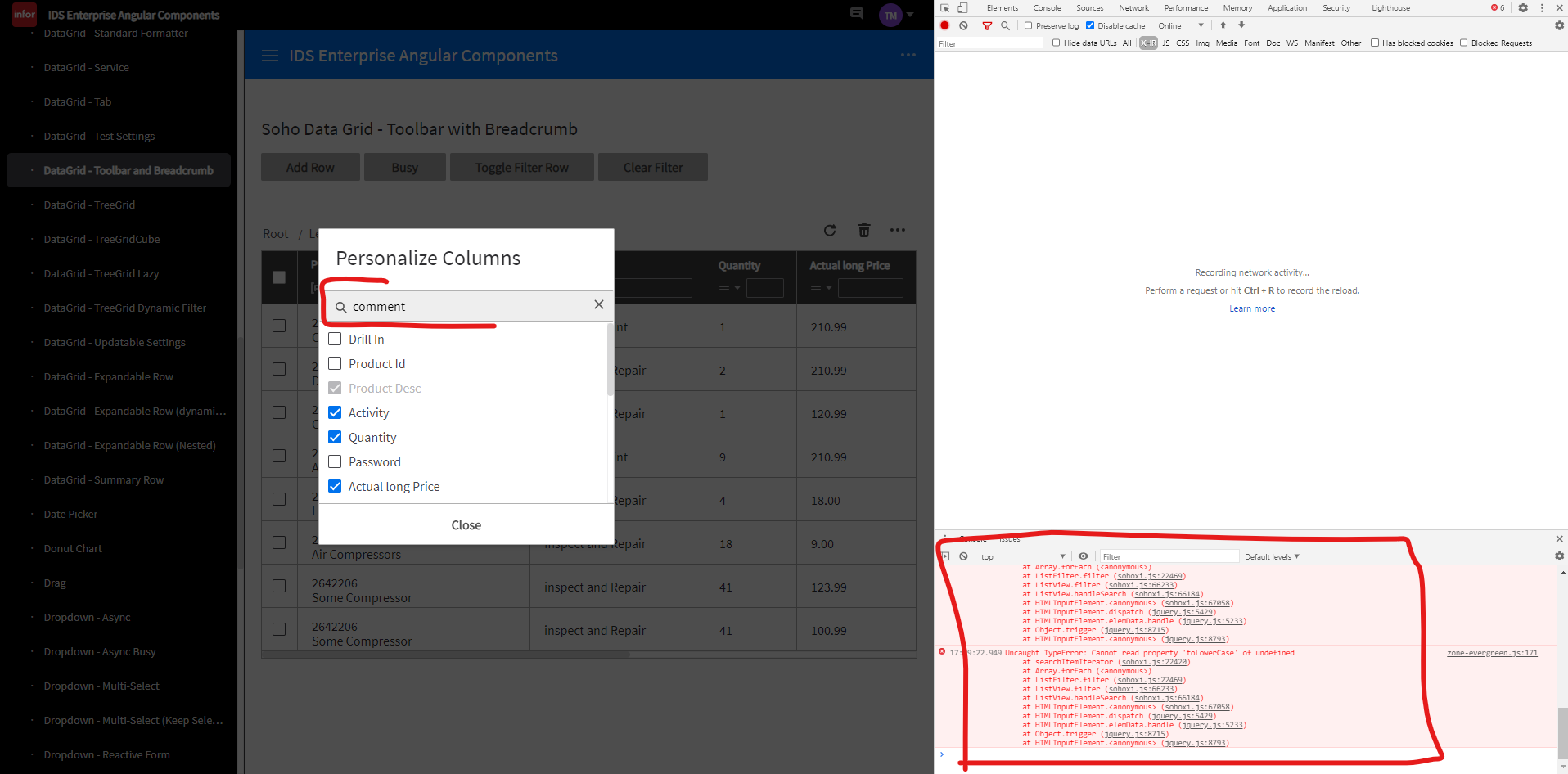Check Has blocked cookies option
The height and width of the screenshot is (774, 1568).
tap(1375, 43)
